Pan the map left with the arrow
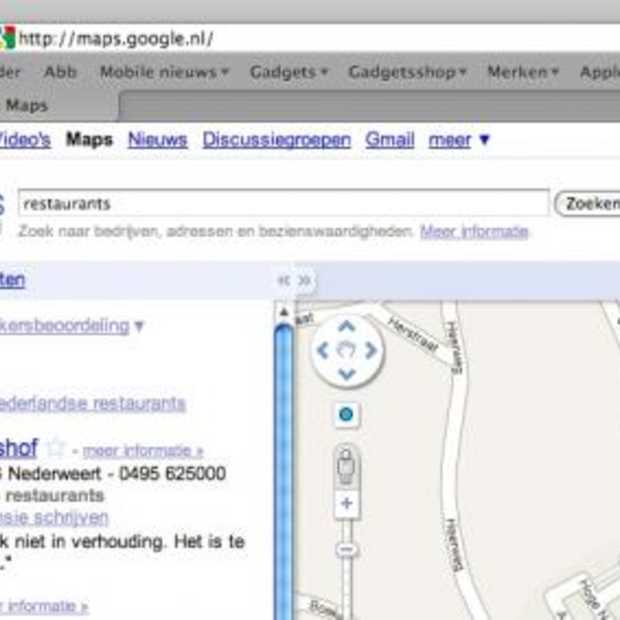The height and width of the screenshot is (620, 620). click(x=323, y=350)
